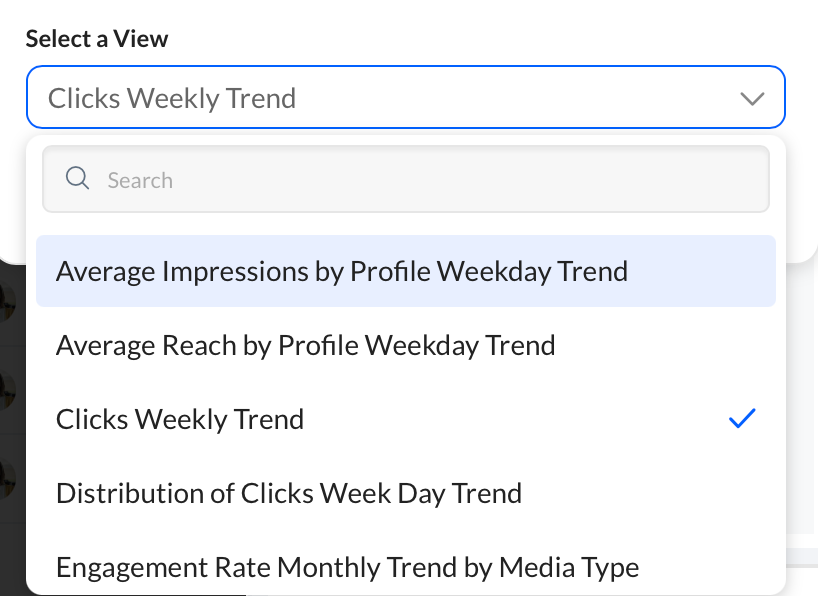818x596 pixels.
Task: Select Average Impressions by Profile Weekday Trend
Action: click(406, 271)
